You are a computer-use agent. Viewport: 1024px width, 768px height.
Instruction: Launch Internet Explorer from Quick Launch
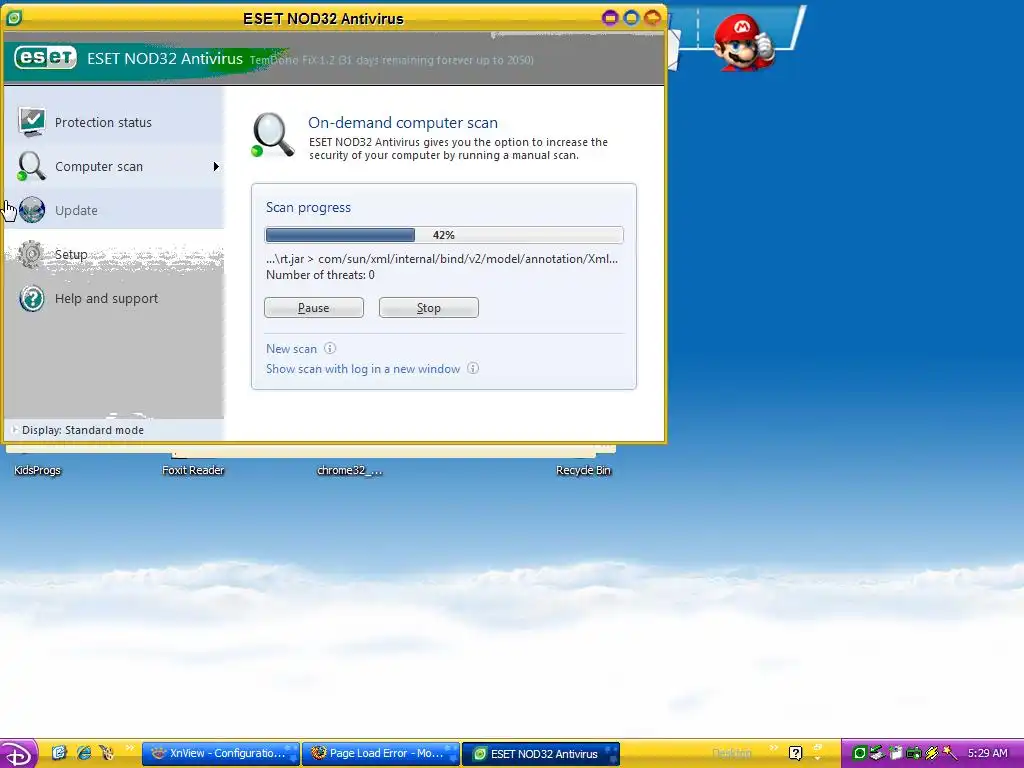coord(84,753)
